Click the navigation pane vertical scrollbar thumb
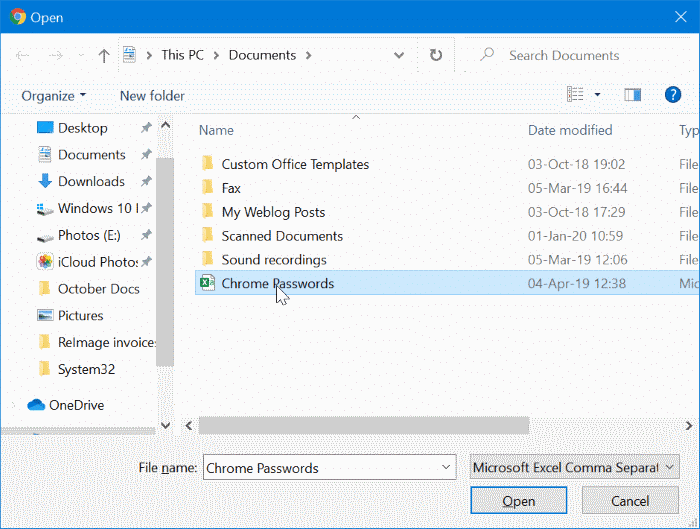Screen dimensions: 700x529 coord(165,261)
